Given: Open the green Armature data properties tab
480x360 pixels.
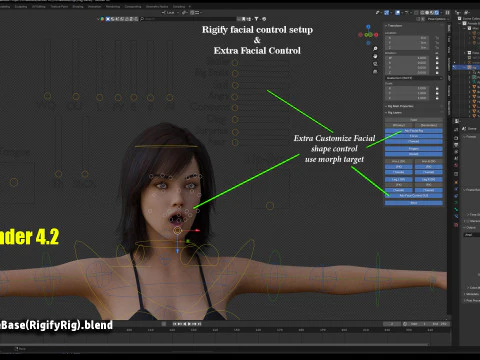Looking at the screenshot, I should coord(456,202).
